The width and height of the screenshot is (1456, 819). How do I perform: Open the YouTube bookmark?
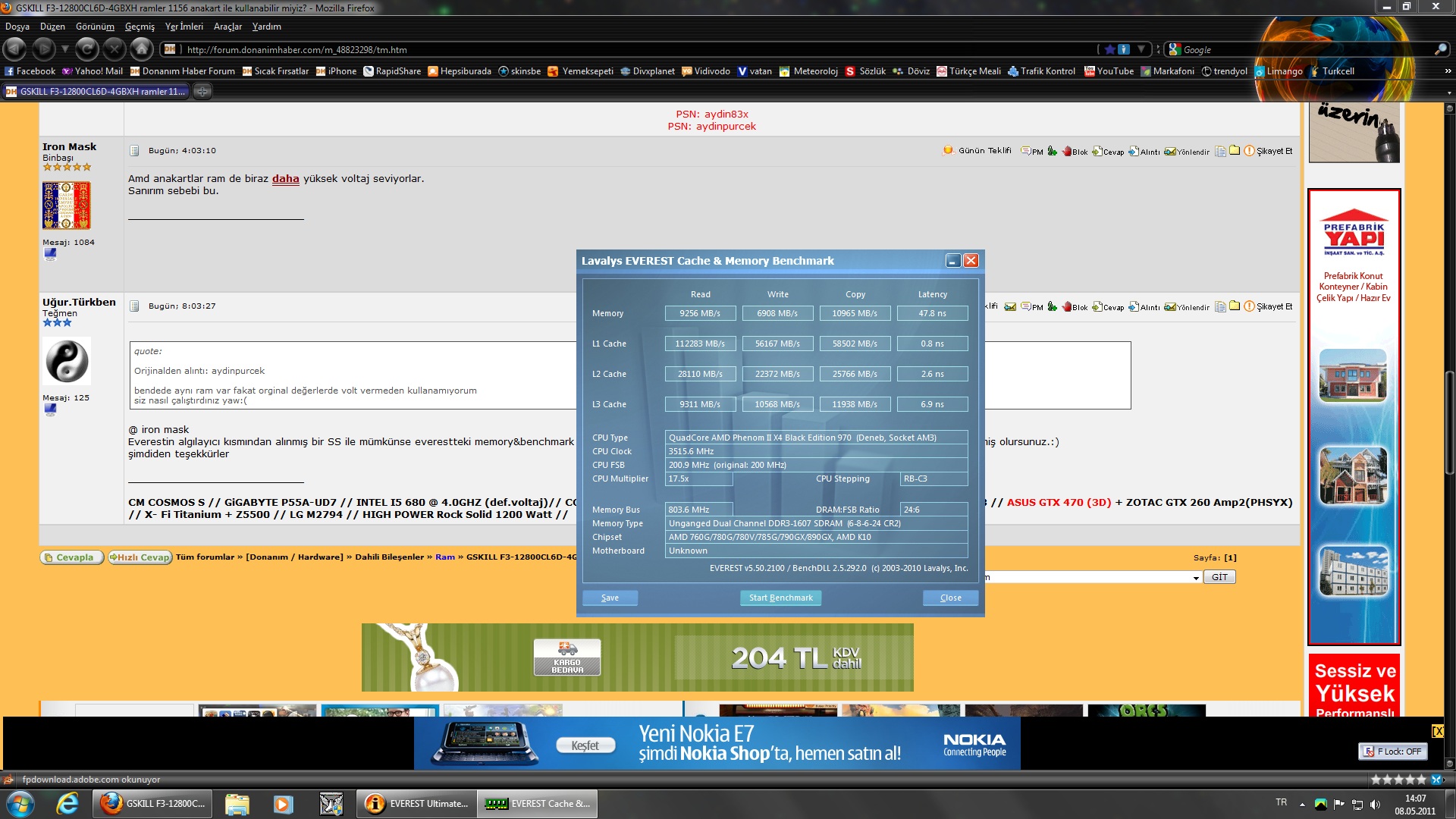(1109, 71)
